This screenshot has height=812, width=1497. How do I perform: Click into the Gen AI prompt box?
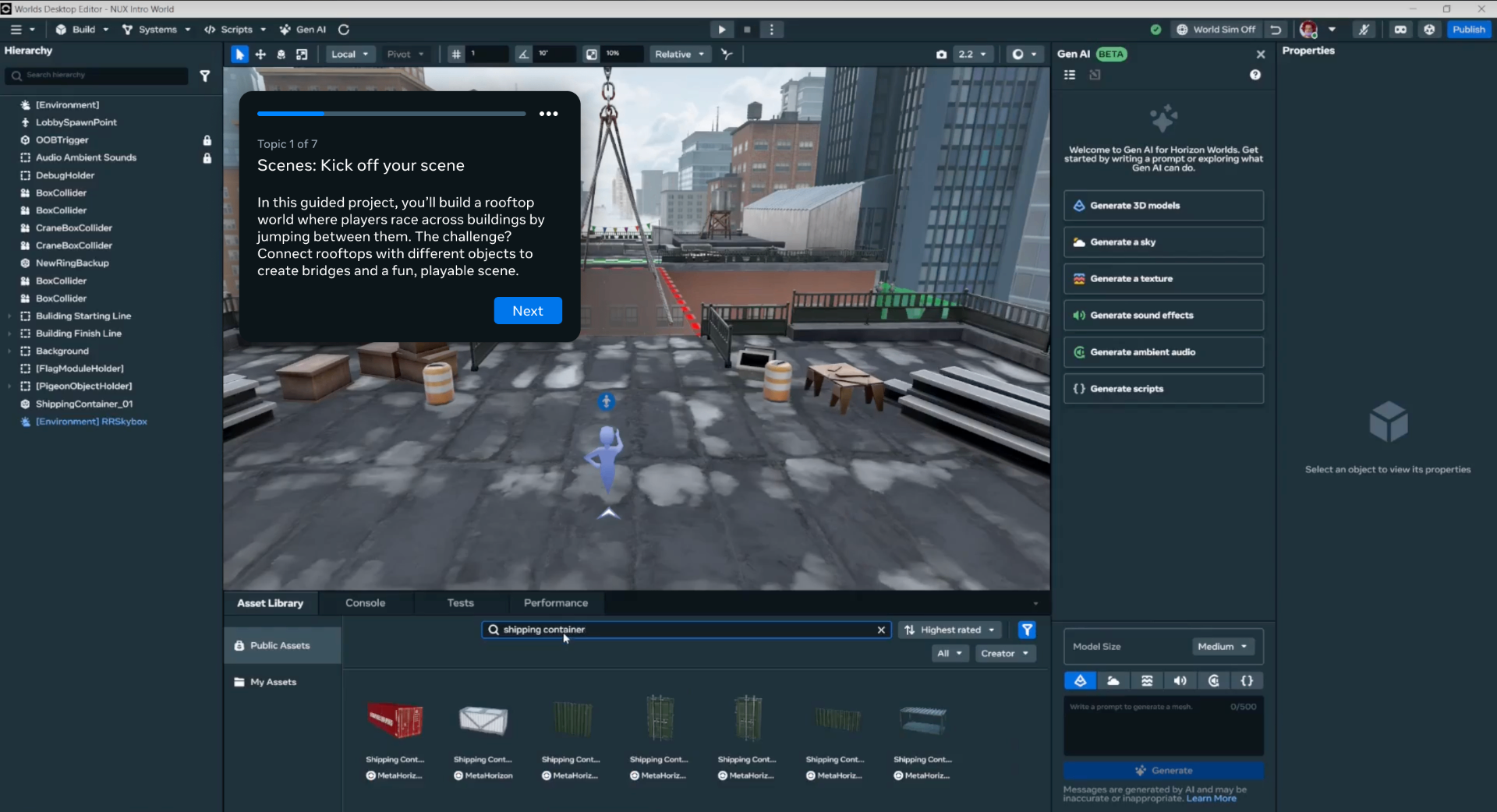[x=1163, y=726]
